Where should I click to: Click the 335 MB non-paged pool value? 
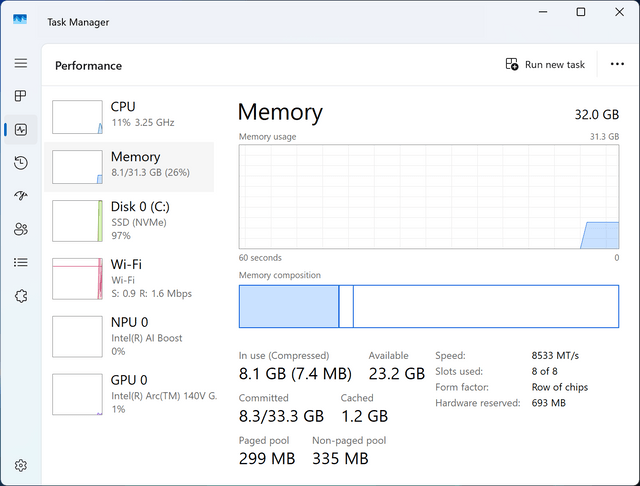click(340, 459)
